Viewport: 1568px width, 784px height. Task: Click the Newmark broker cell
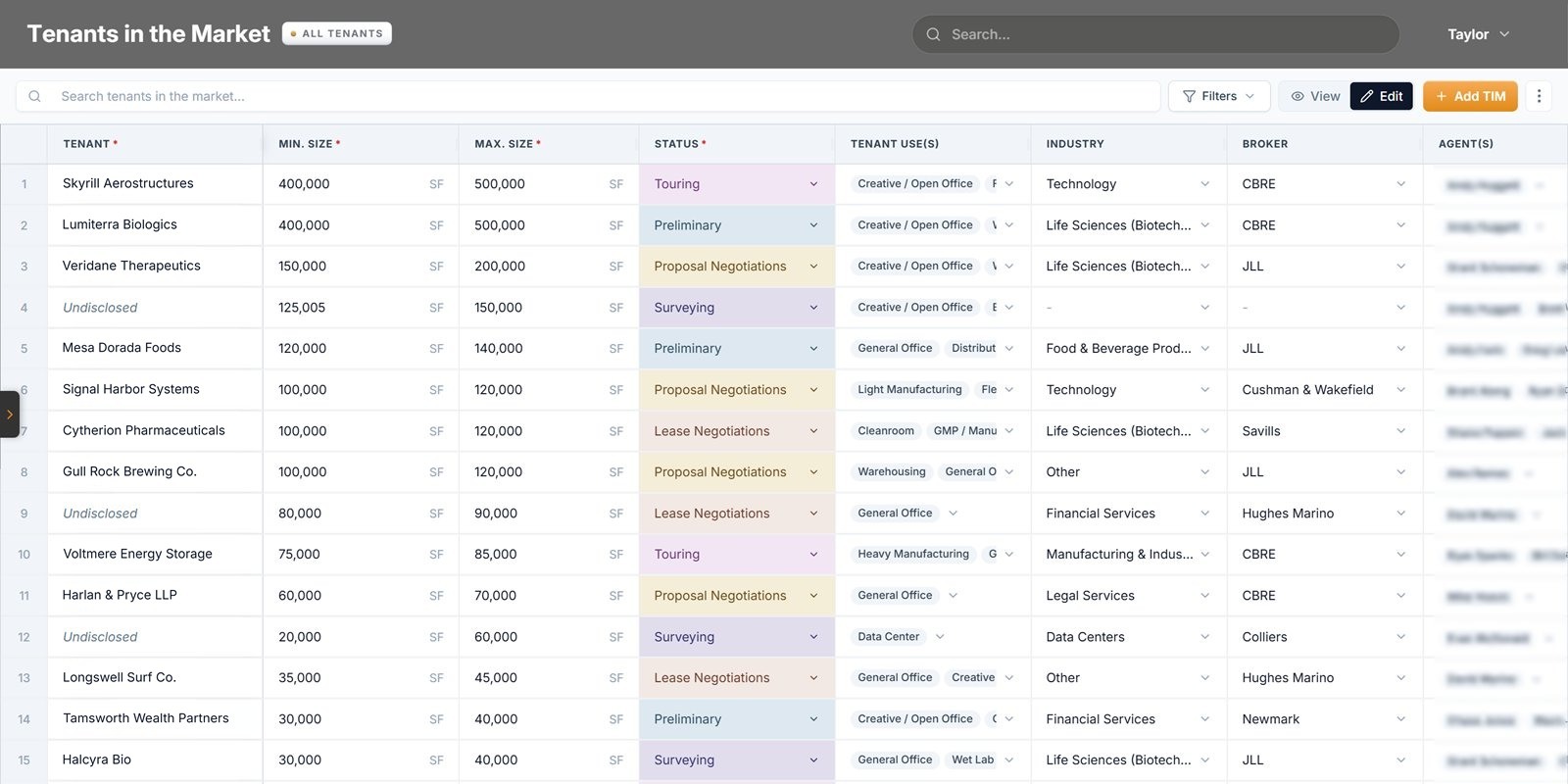click(1324, 719)
